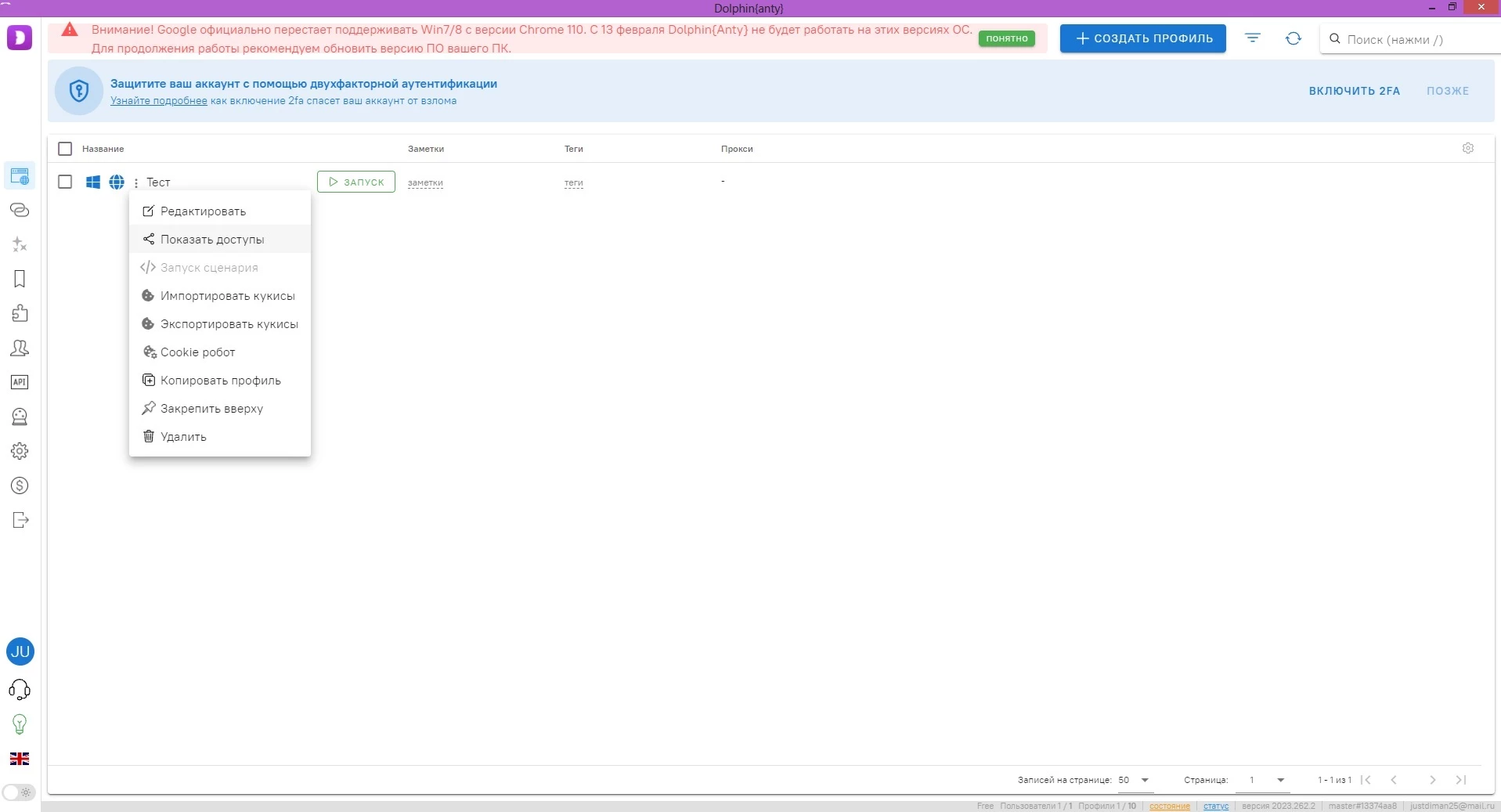Go to the first page of records
1501x812 pixels.
[1366, 780]
